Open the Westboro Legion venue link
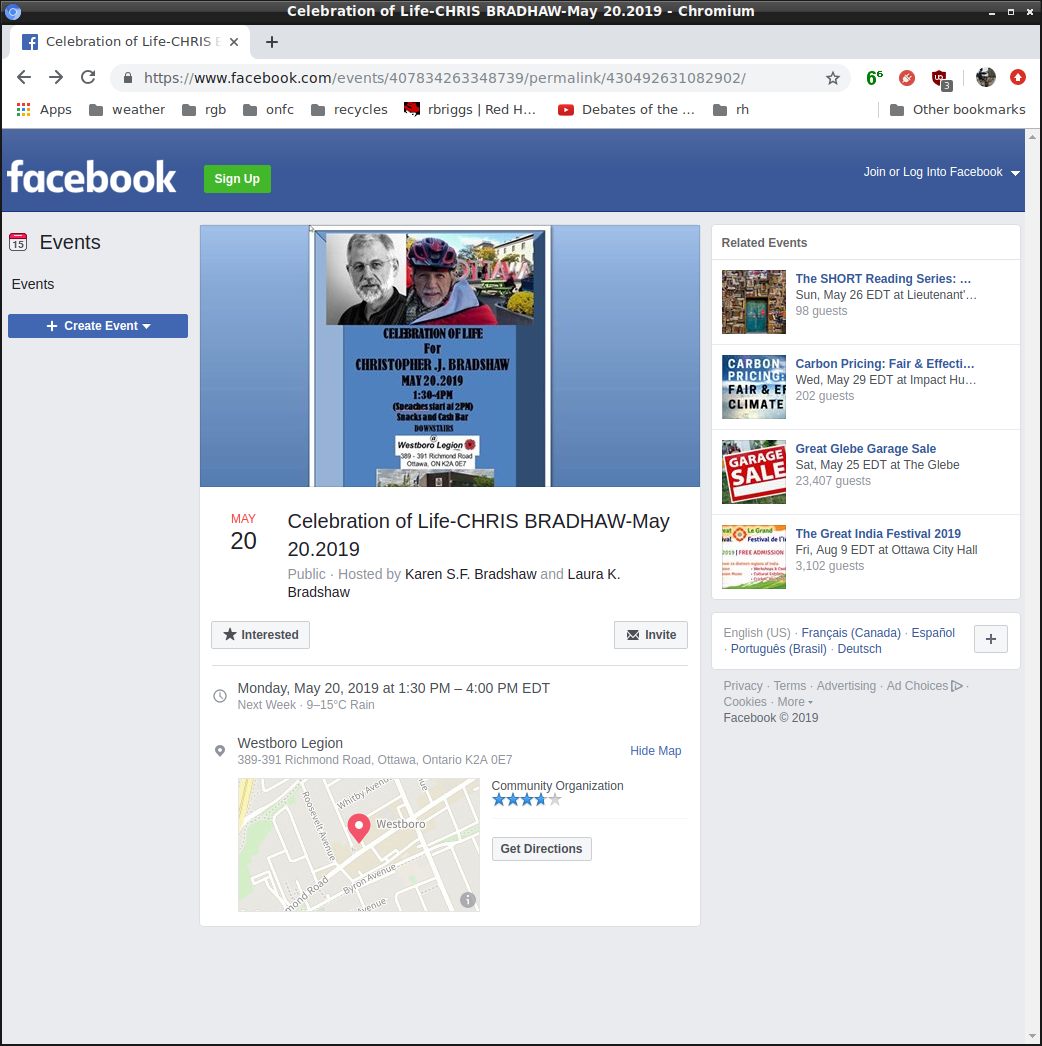 (x=290, y=743)
